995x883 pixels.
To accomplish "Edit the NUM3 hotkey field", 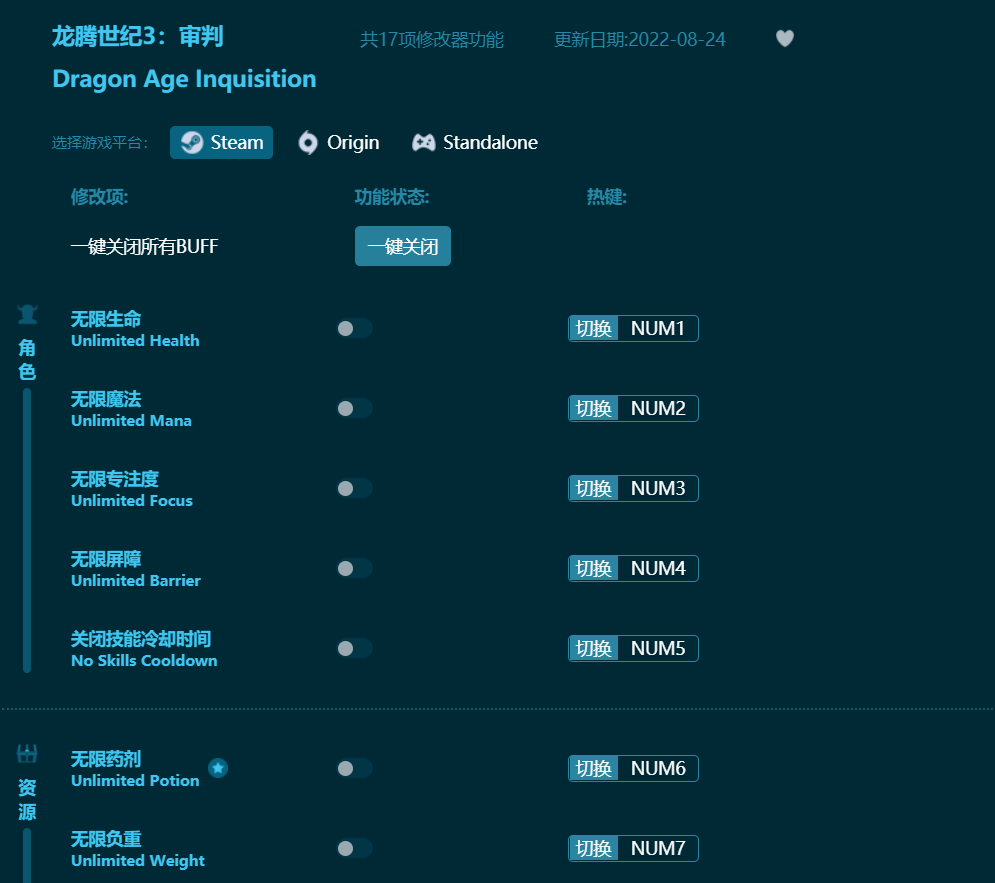I will pos(658,488).
